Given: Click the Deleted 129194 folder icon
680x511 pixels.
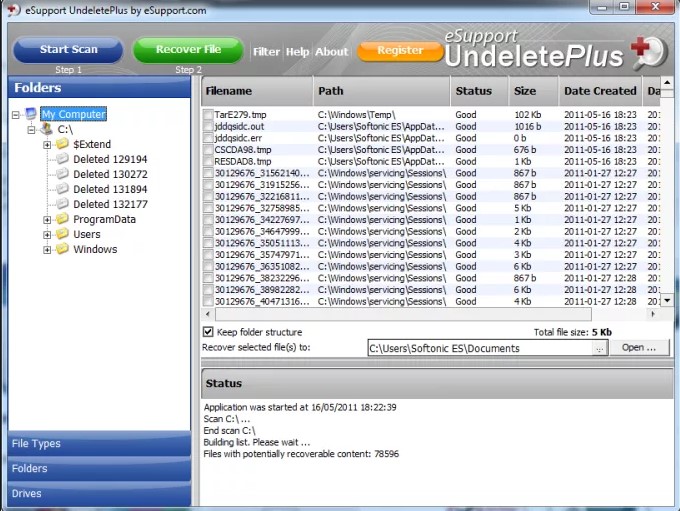Looking at the screenshot, I should point(62,160).
